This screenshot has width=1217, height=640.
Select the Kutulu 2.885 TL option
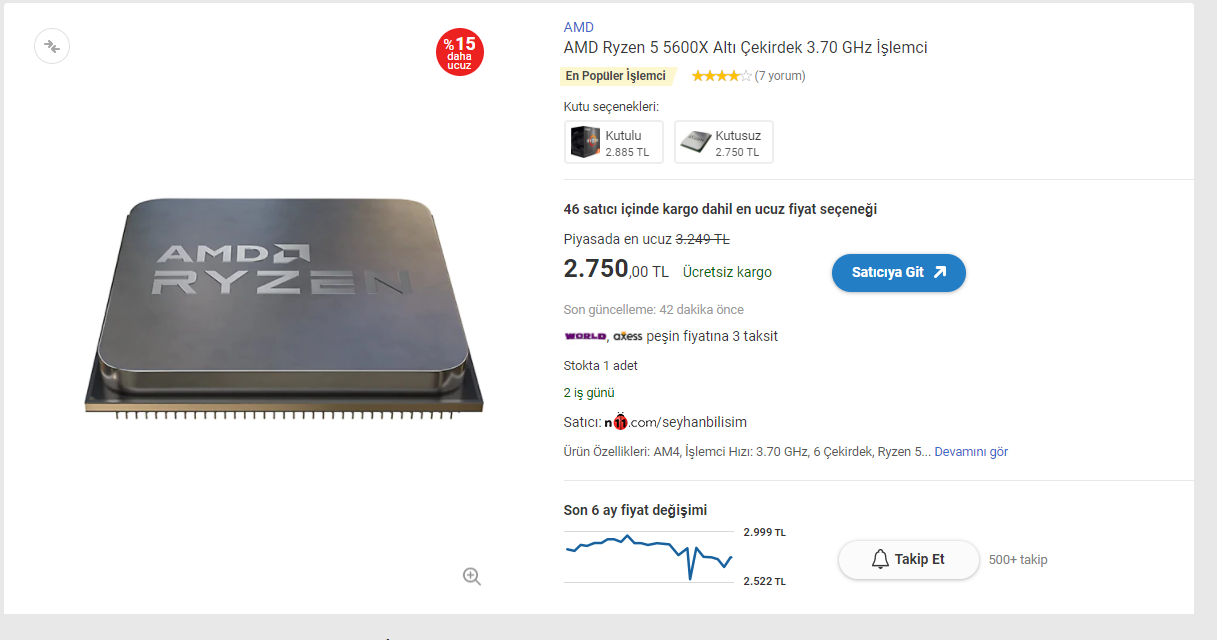pos(614,142)
